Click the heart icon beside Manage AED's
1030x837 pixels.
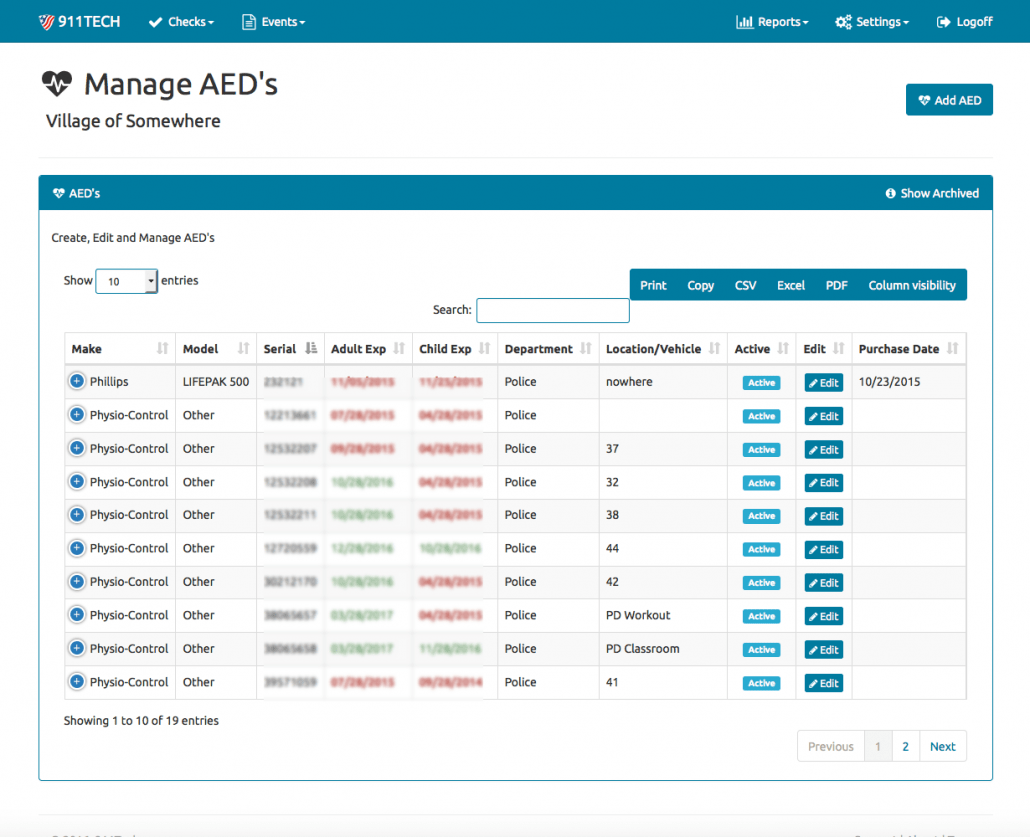pyautogui.click(x=56, y=83)
